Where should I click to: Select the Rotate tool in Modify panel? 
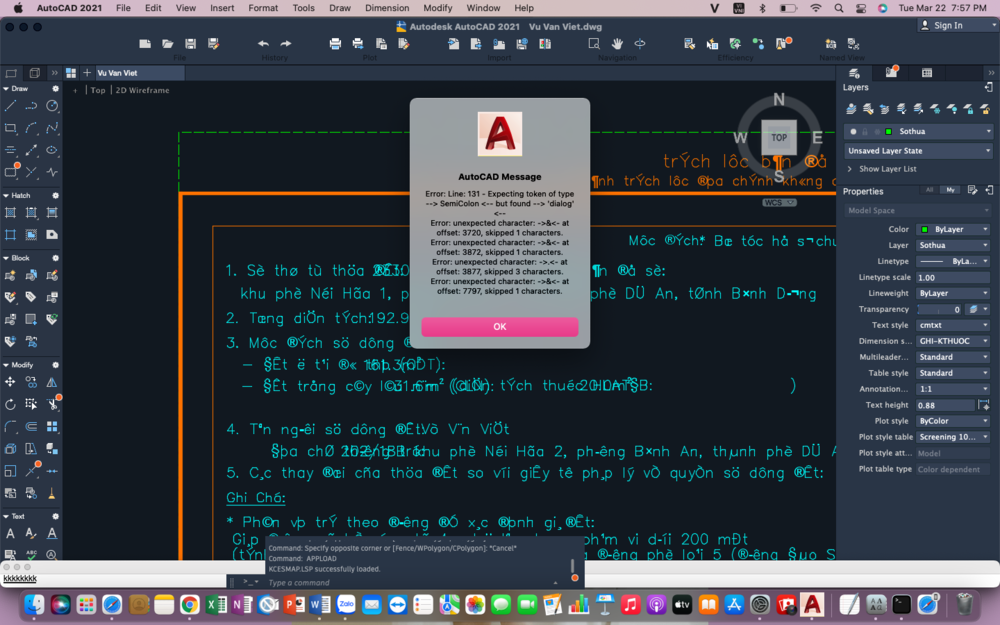(x=10, y=404)
